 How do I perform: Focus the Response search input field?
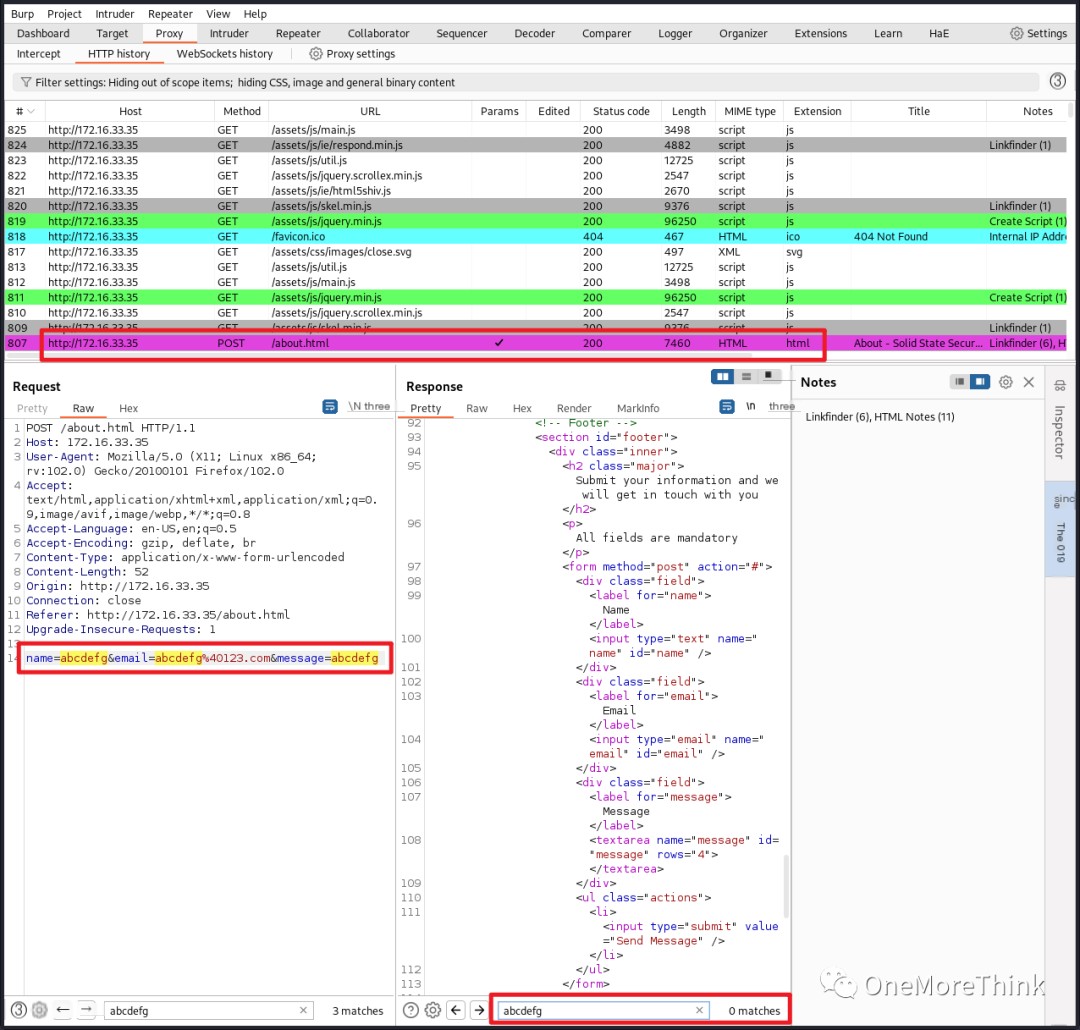pos(603,1010)
